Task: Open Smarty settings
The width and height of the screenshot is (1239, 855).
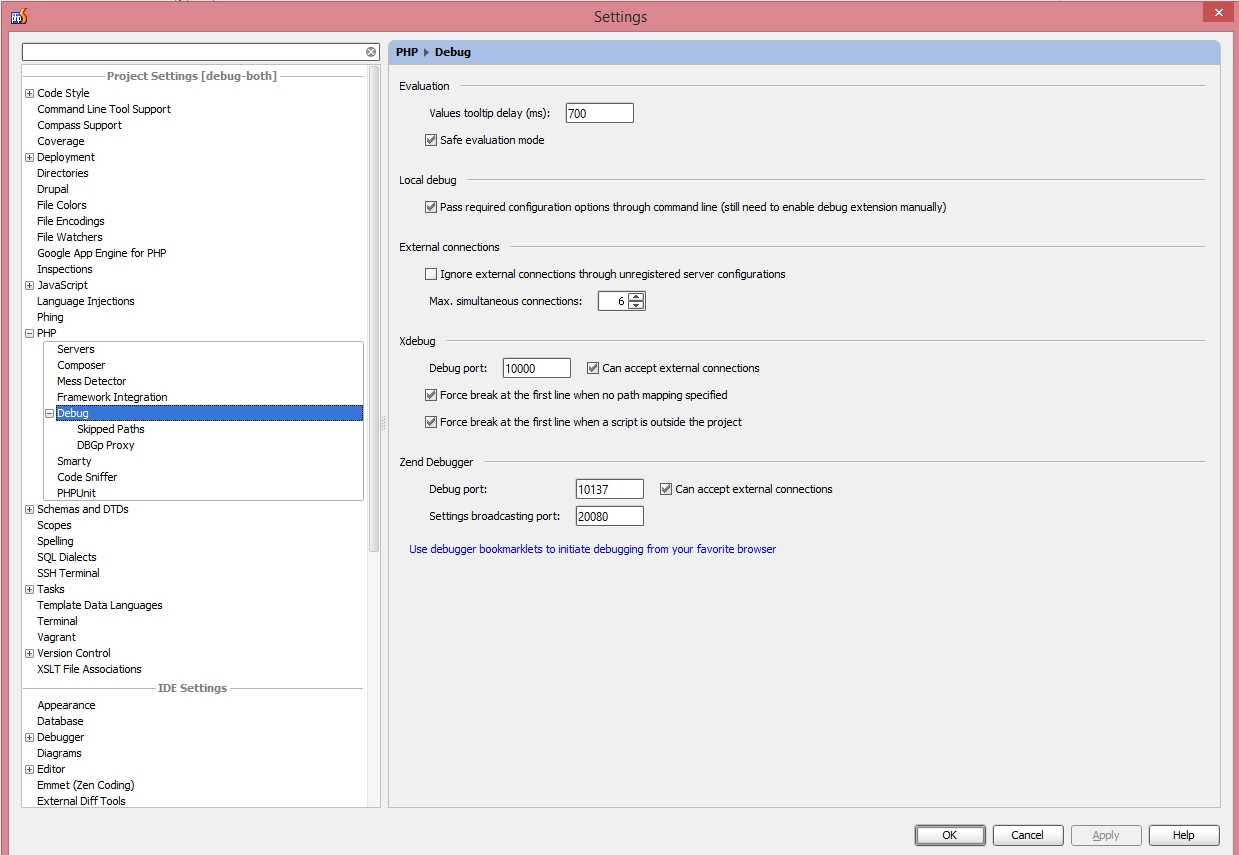Action: [x=74, y=461]
